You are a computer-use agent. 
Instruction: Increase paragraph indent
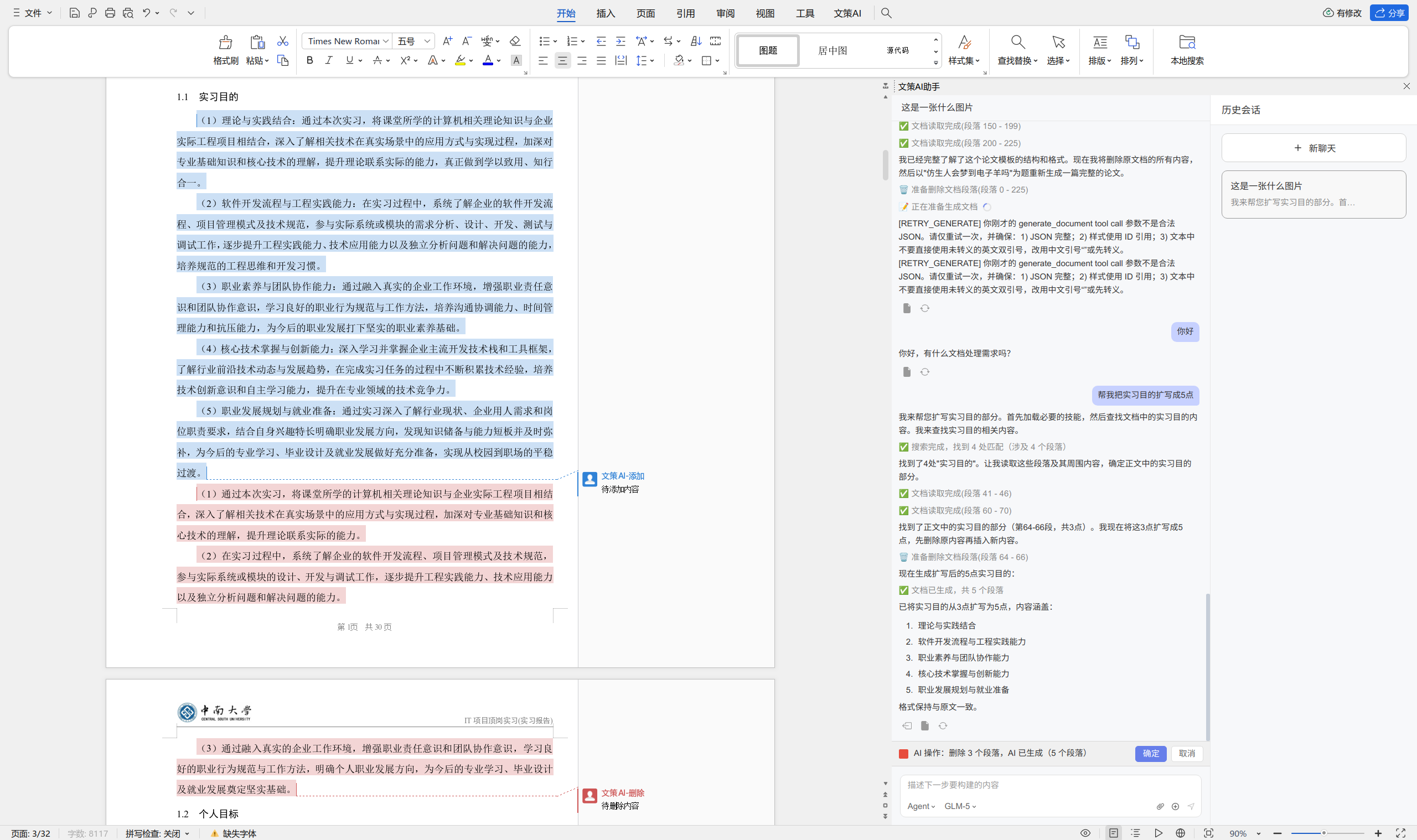tap(620, 42)
